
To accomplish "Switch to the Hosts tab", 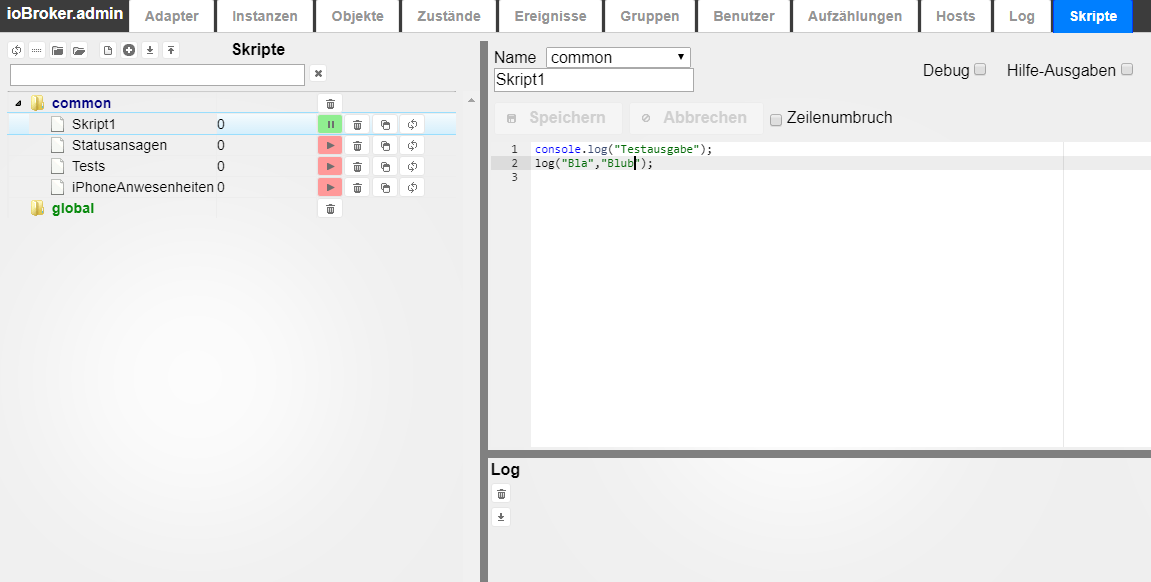I will coord(956,16).
